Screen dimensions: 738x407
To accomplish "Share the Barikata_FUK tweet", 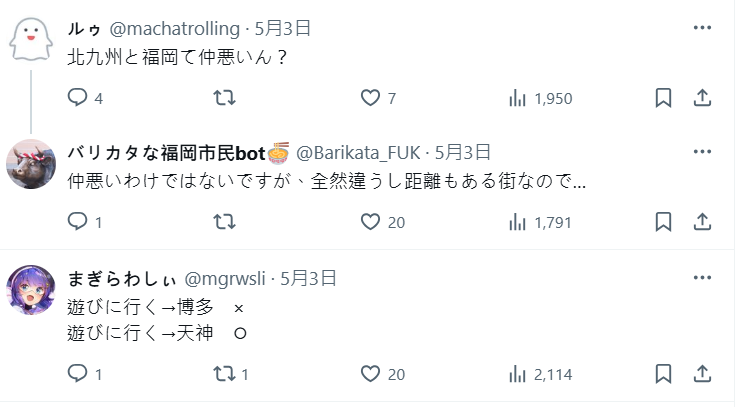I will click(702, 221).
